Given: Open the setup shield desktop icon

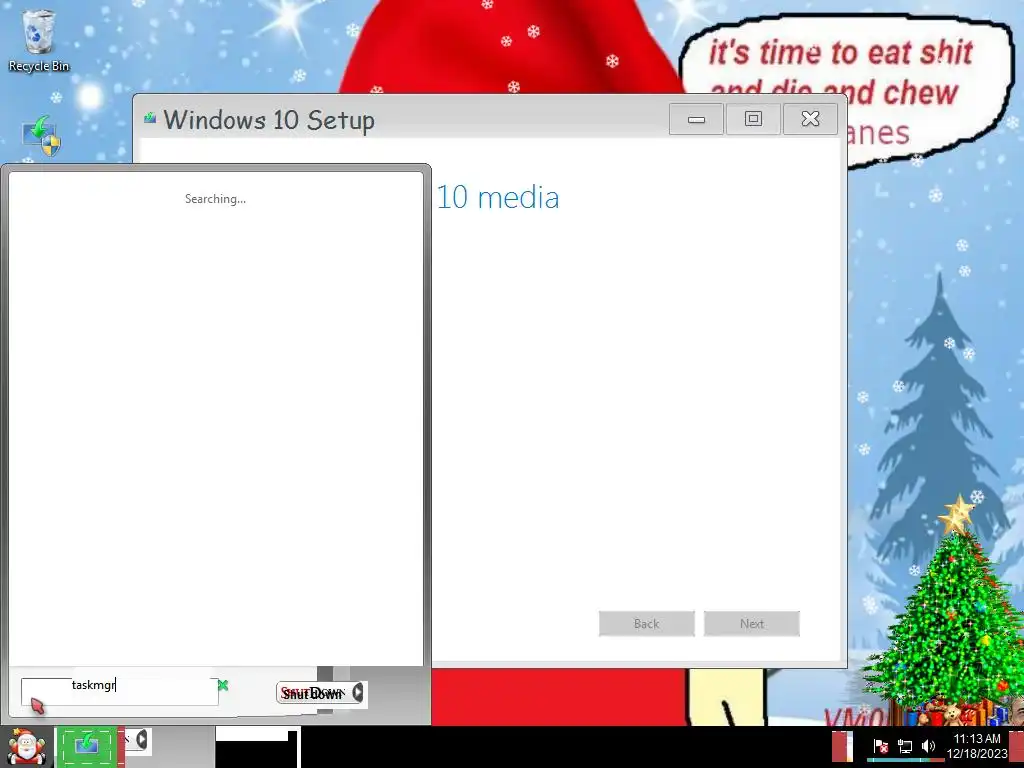Looking at the screenshot, I should [41, 136].
